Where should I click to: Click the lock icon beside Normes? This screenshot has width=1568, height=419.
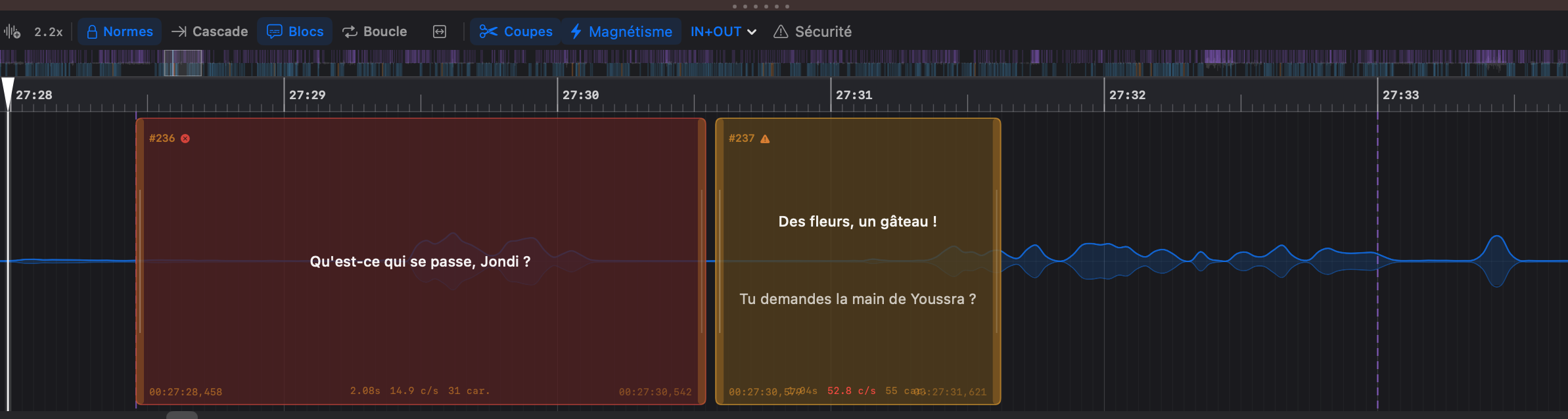tap(92, 32)
